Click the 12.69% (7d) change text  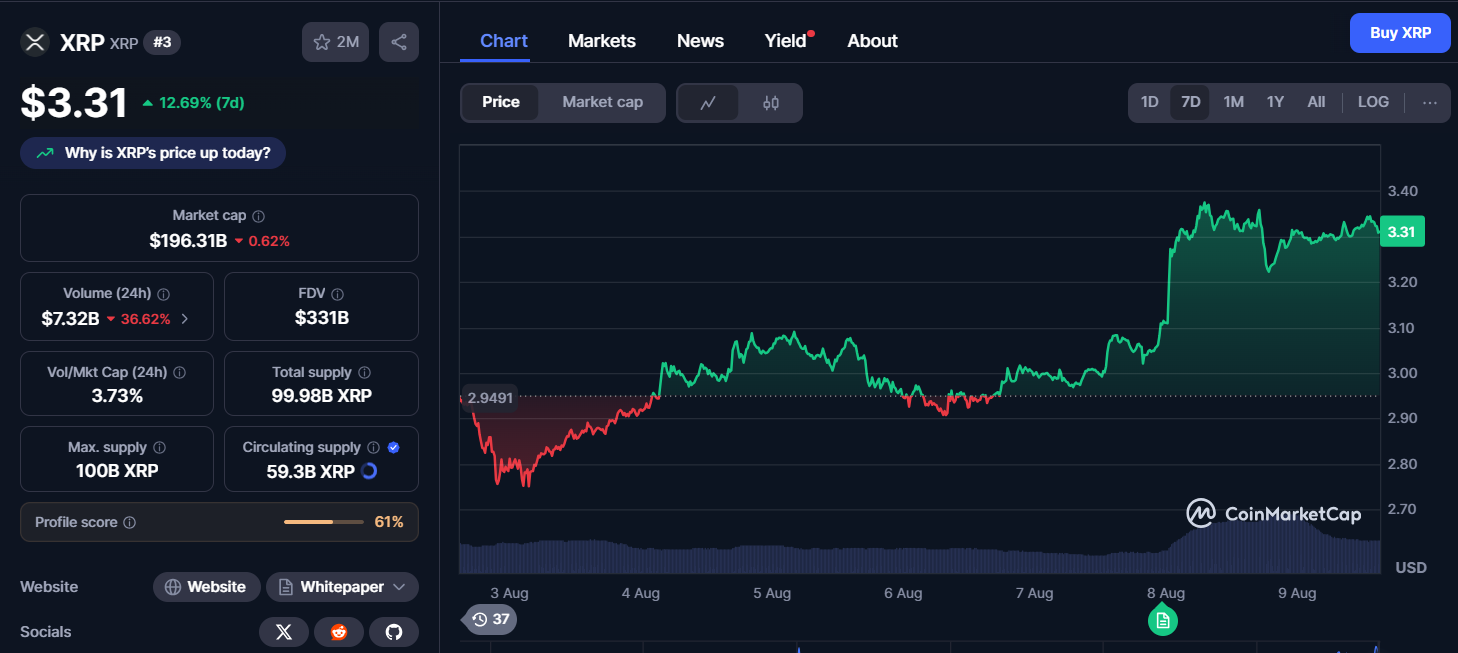click(x=201, y=102)
